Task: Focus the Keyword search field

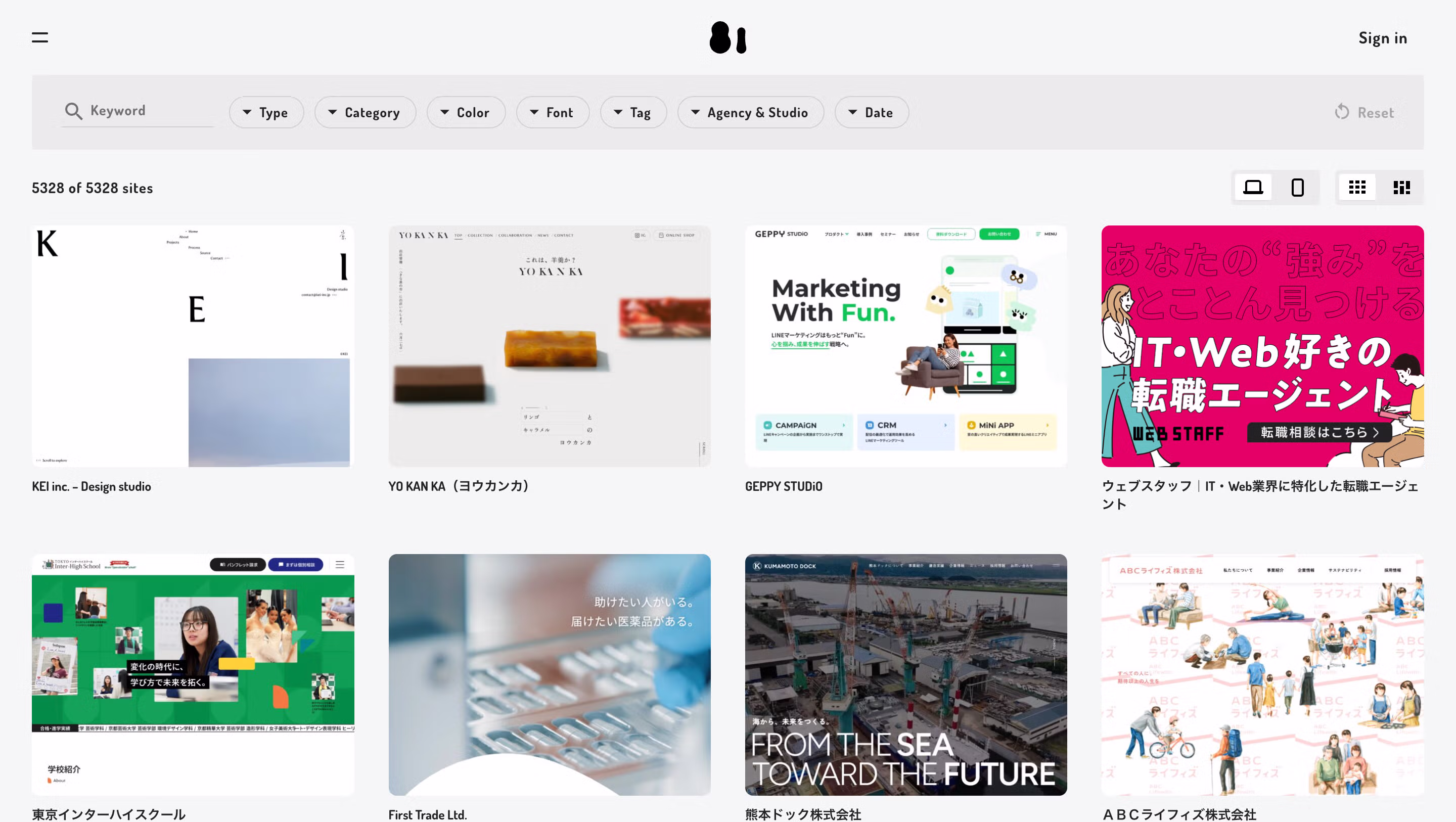Action: tap(139, 111)
